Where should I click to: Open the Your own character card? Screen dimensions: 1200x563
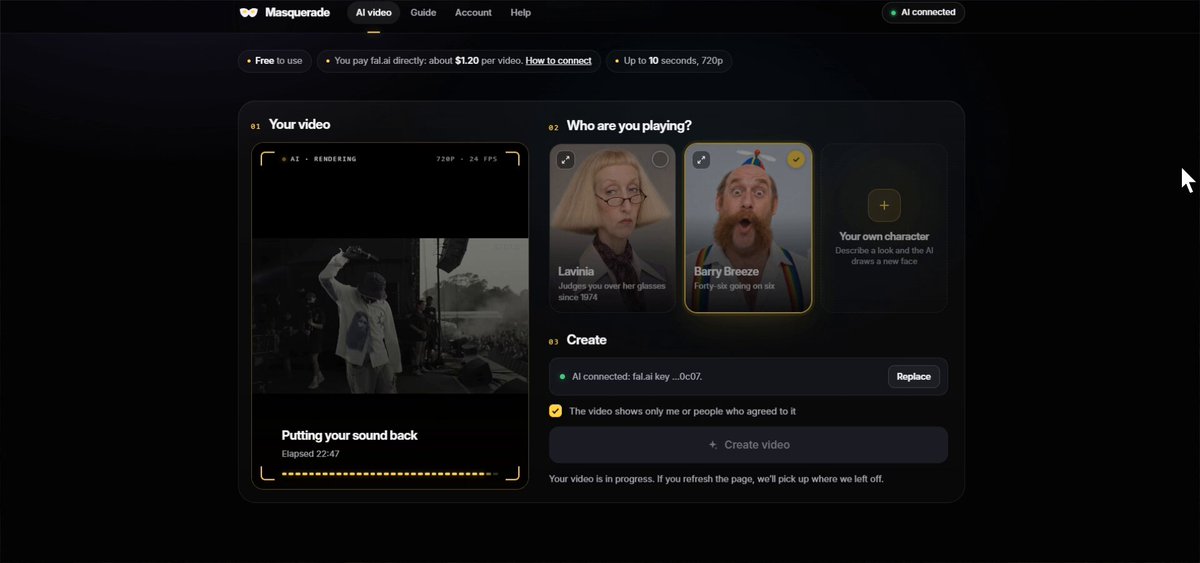(884, 228)
